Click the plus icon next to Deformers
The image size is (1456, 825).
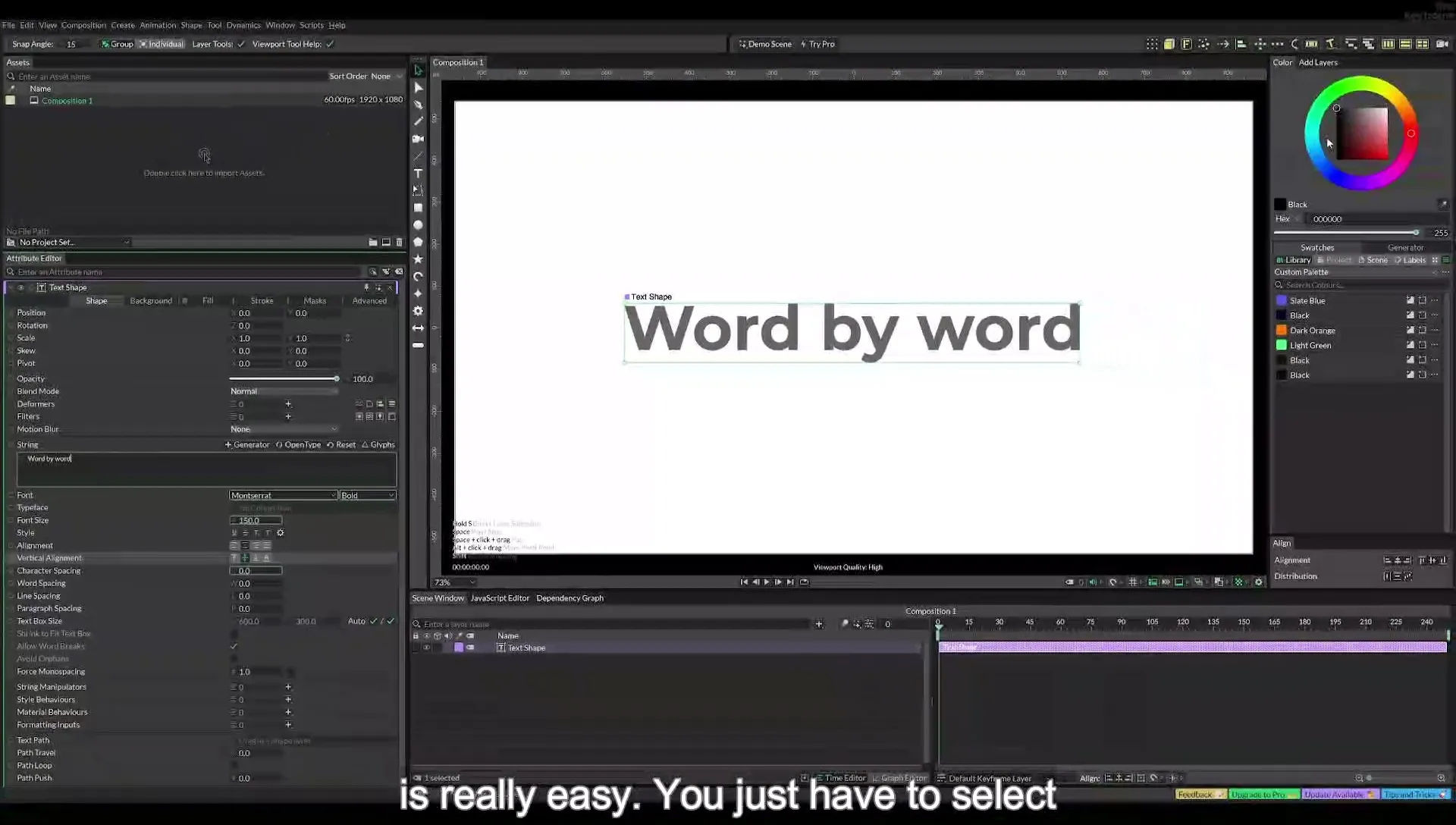288,404
